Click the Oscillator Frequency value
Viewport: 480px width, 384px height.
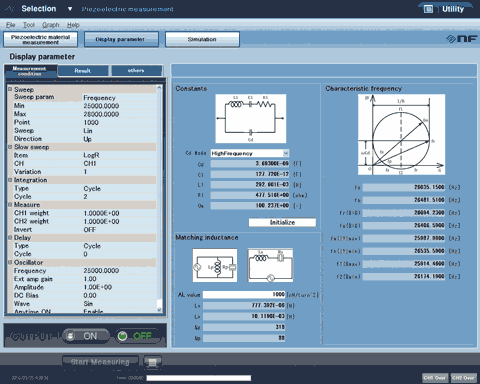[x=101, y=271]
